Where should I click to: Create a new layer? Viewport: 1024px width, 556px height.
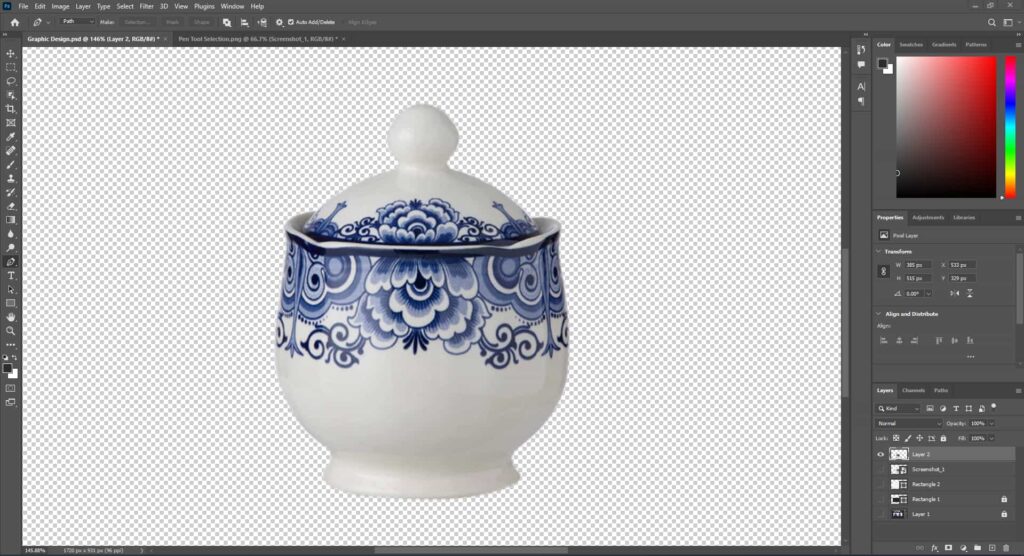pyautogui.click(x=992, y=548)
